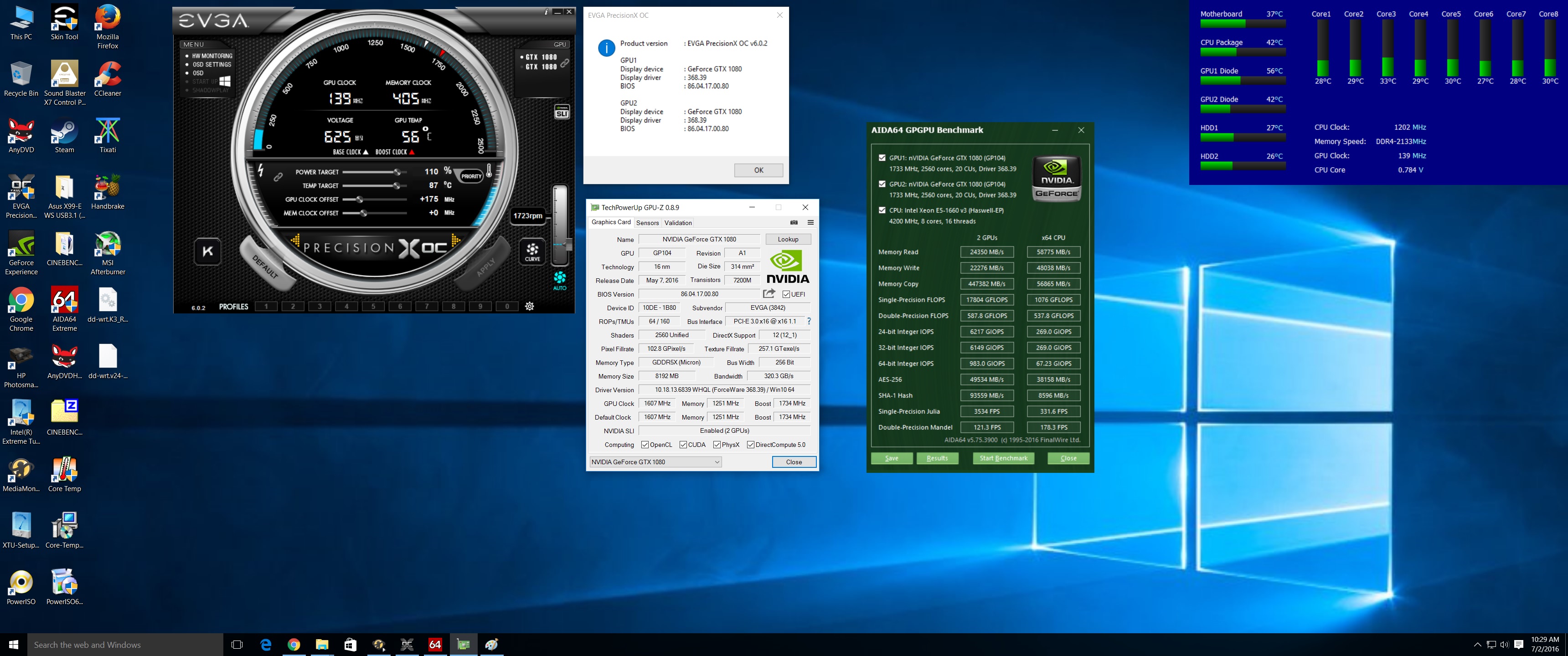Select HW MONITORING in PrecisionX menu

212,56
